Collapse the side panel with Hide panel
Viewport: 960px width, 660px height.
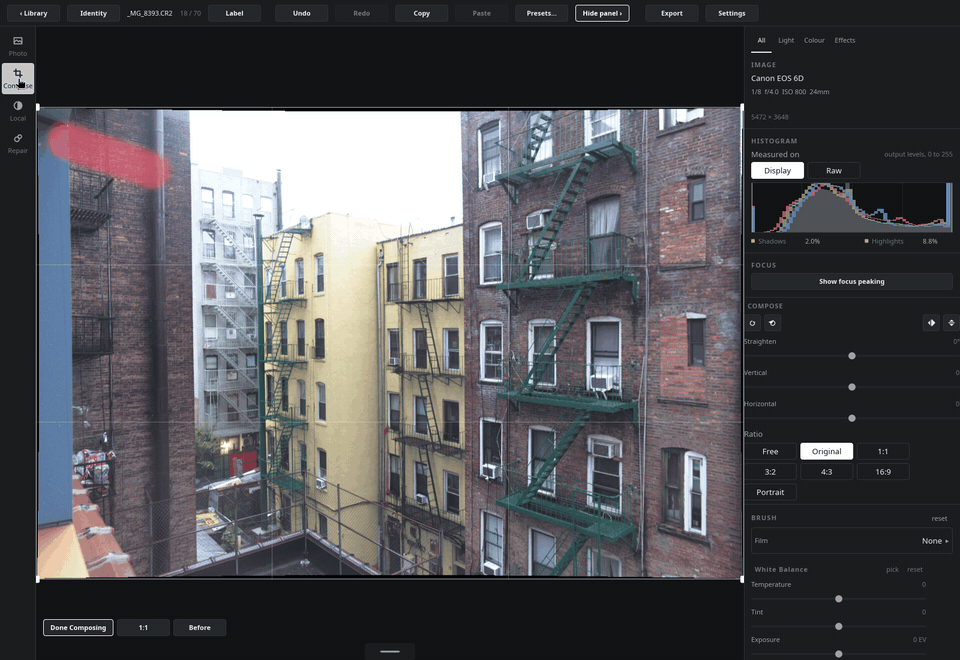coord(602,13)
